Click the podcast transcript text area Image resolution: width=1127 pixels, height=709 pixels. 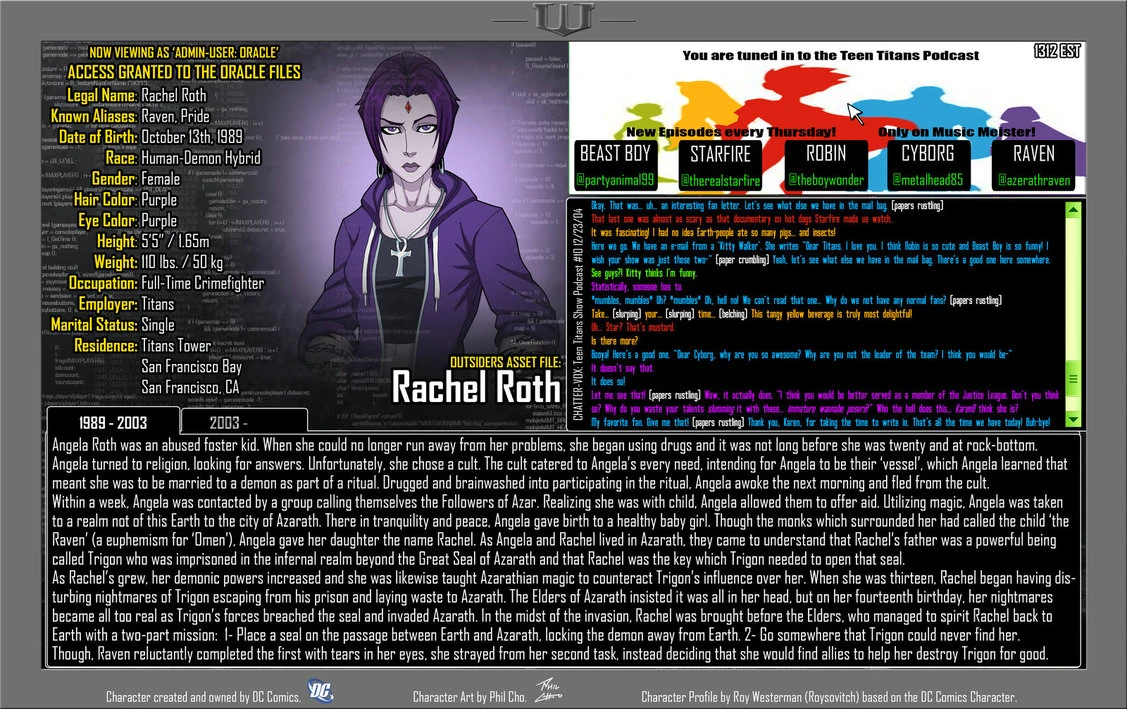[826, 314]
